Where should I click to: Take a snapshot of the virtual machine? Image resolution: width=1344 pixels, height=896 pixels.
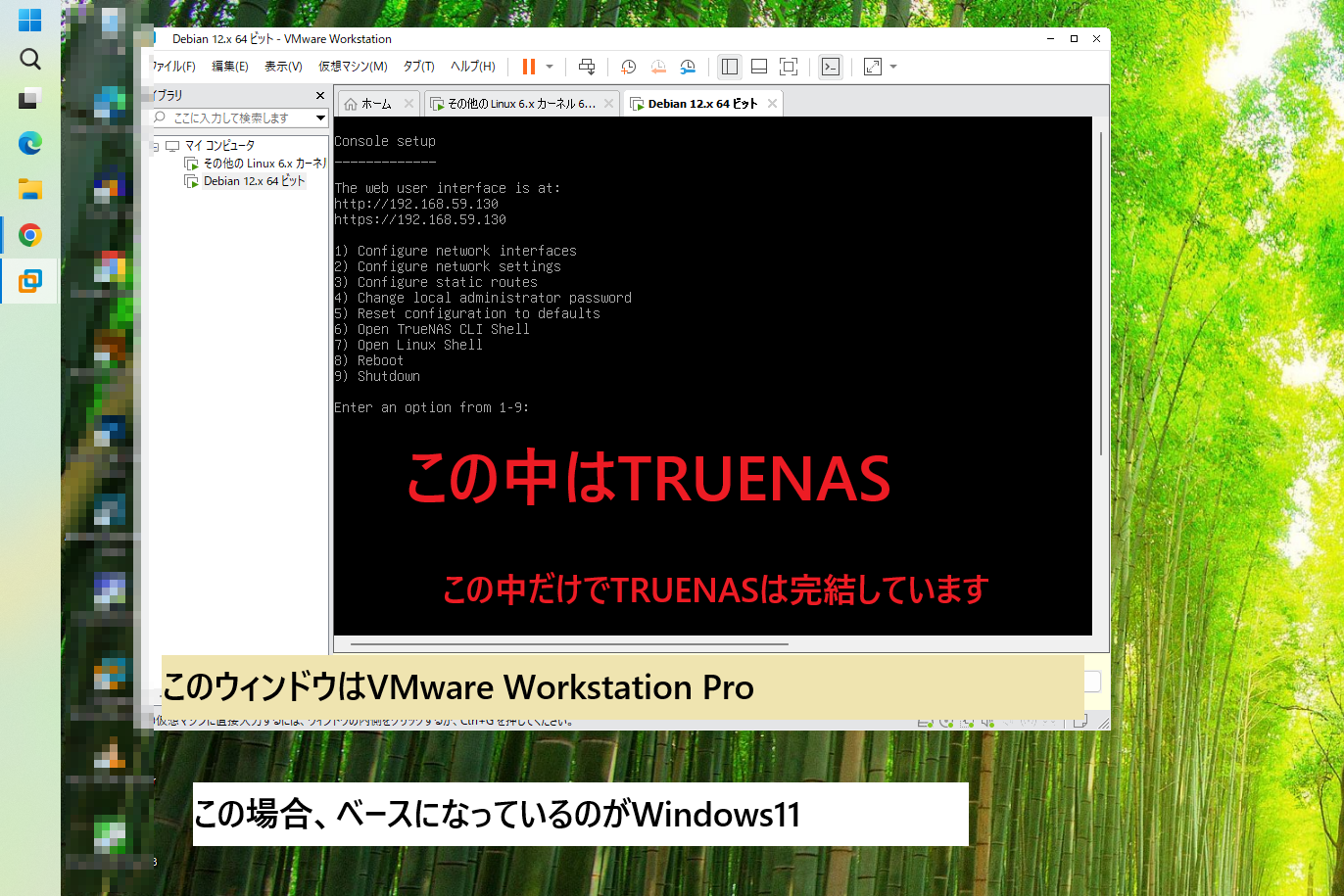click(x=628, y=67)
